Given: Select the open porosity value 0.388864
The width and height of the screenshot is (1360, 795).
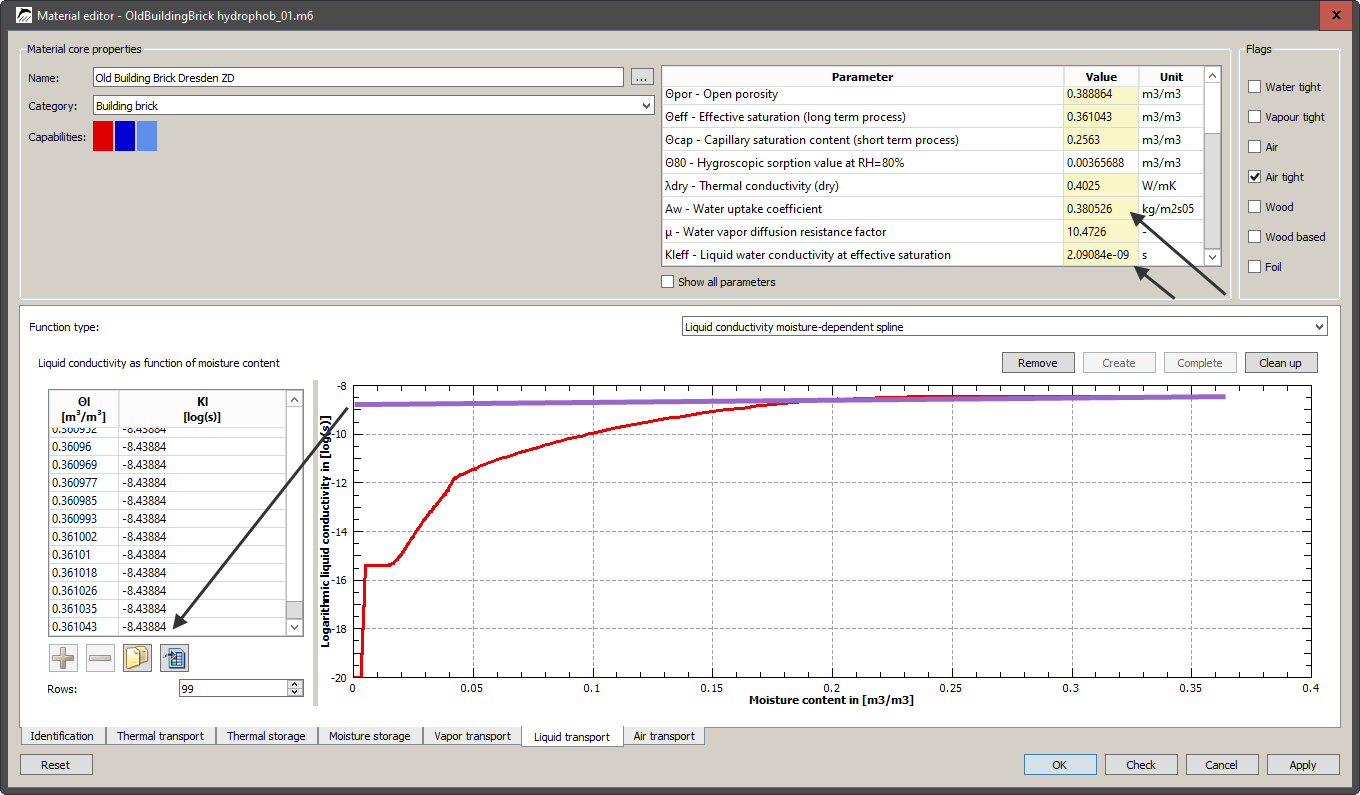Looking at the screenshot, I should pyautogui.click(x=1100, y=94).
